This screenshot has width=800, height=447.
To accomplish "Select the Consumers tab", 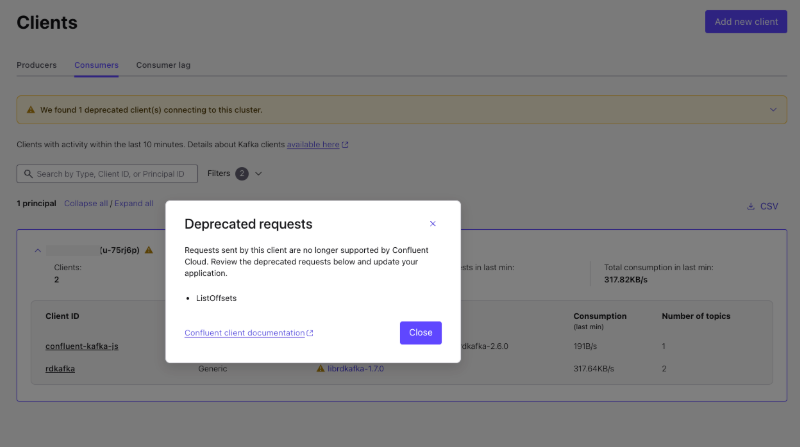I will [x=96, y=65].
